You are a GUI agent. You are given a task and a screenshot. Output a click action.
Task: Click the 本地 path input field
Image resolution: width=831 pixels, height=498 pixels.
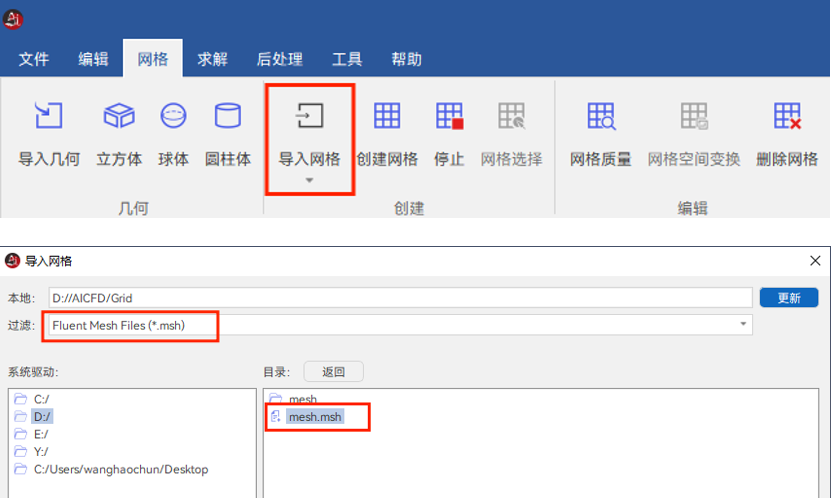coord(400,298)
